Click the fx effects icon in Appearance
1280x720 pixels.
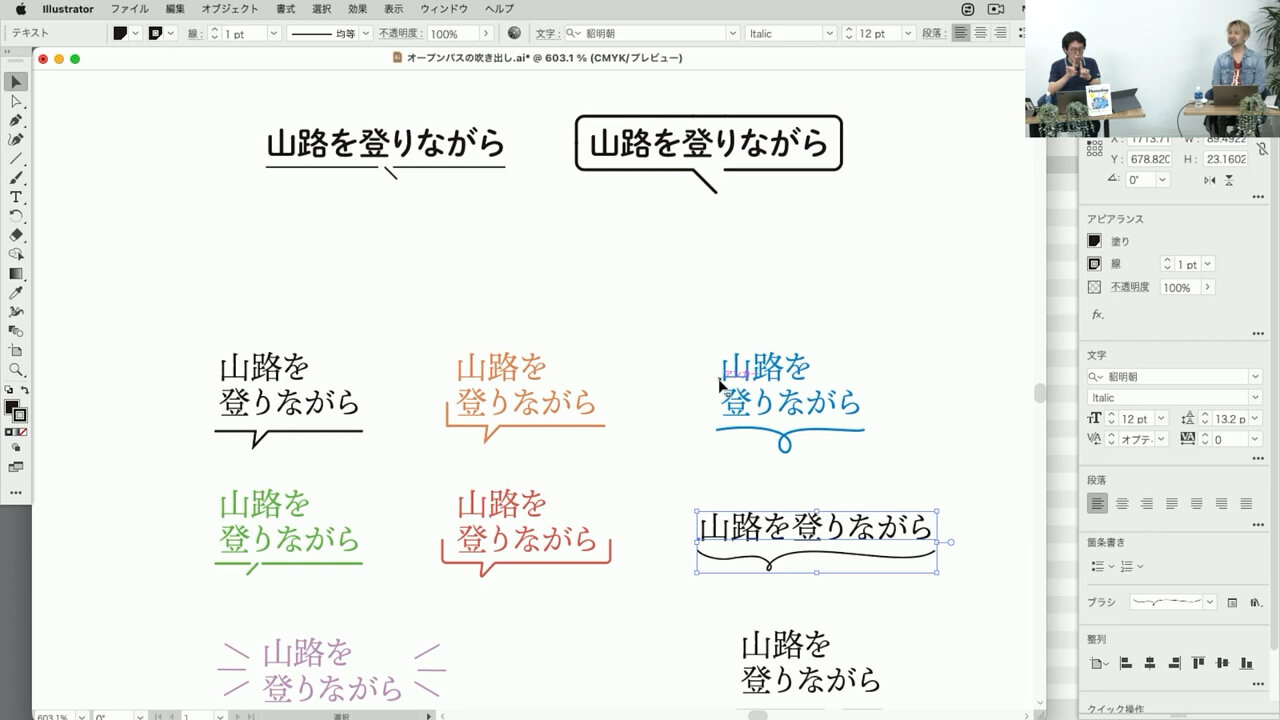pyautogui.click(x=1097, y=314)
